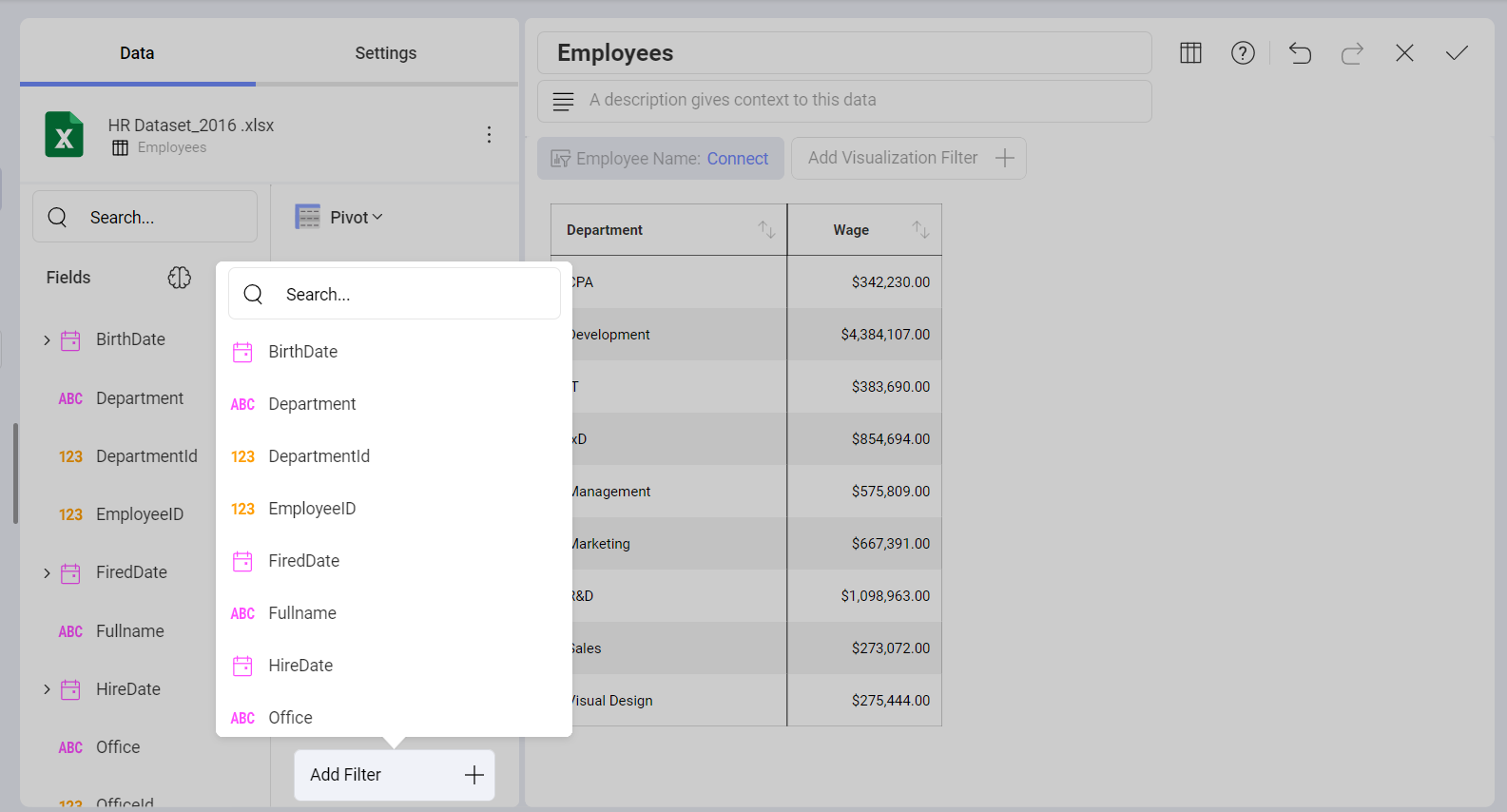Click the Employee Name filter icon
Viewport: 1507px width, 812px height.
click(x=561, y=159)
